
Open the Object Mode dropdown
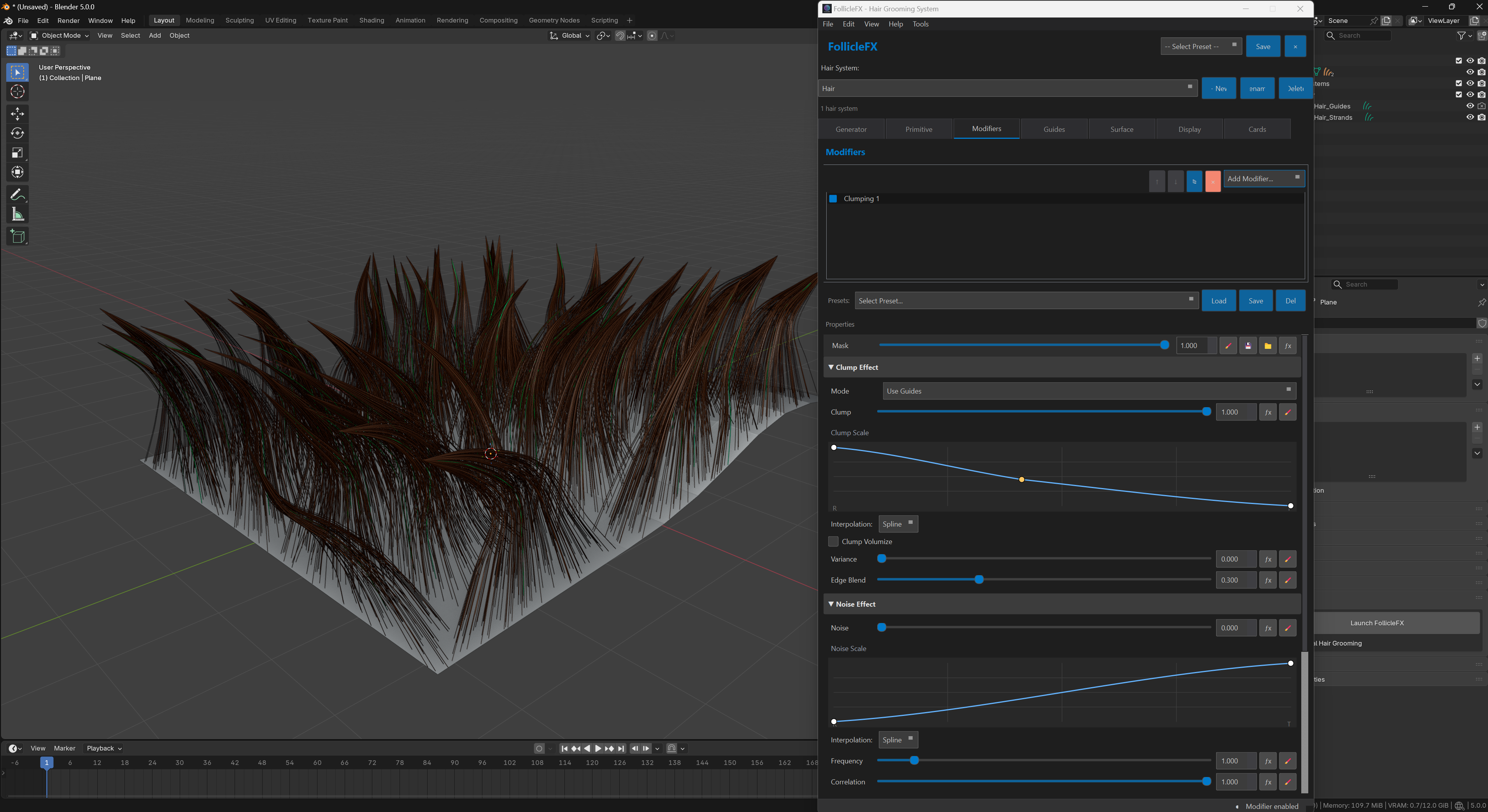point(58,35)
